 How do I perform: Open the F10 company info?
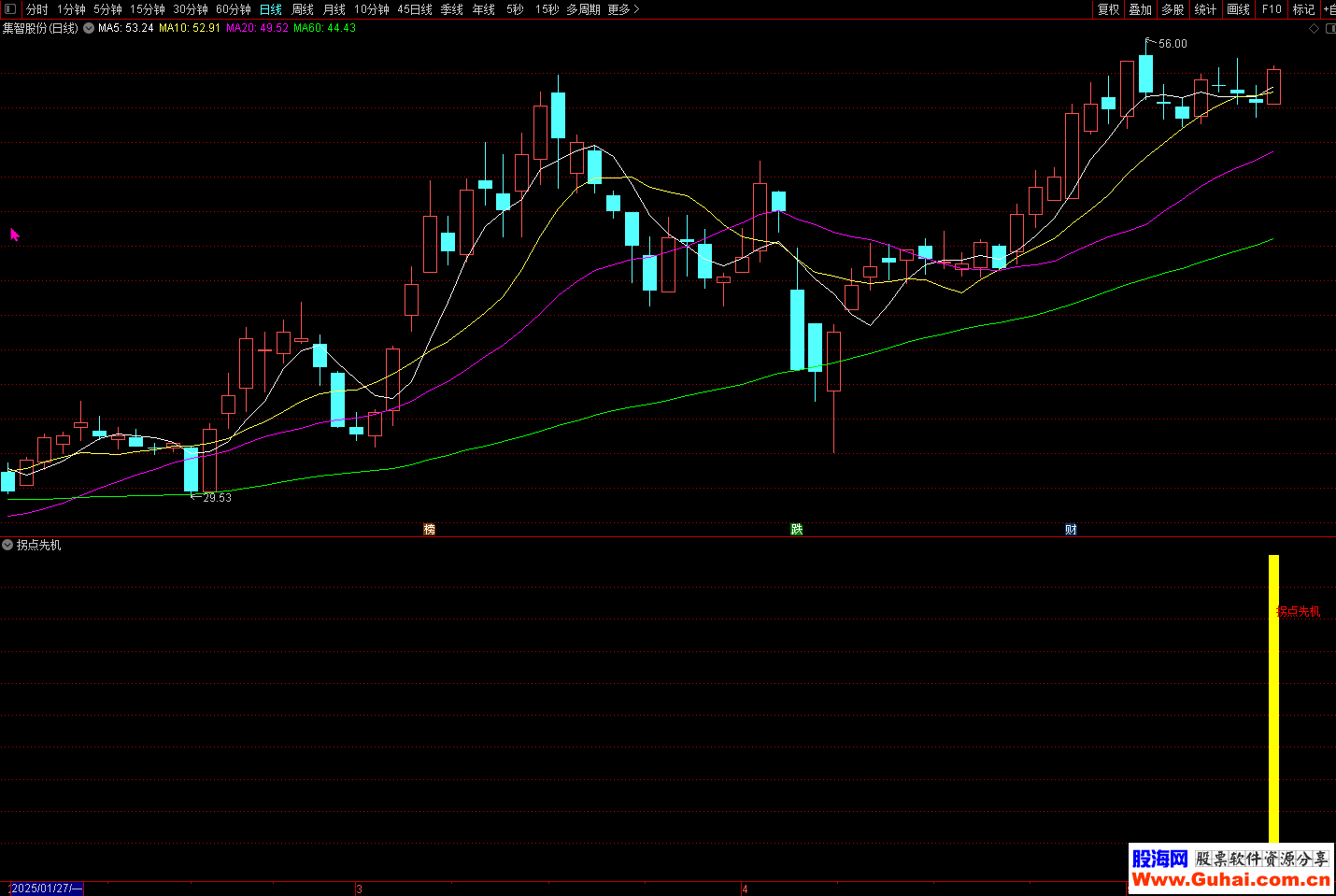tap(1272, 9)
